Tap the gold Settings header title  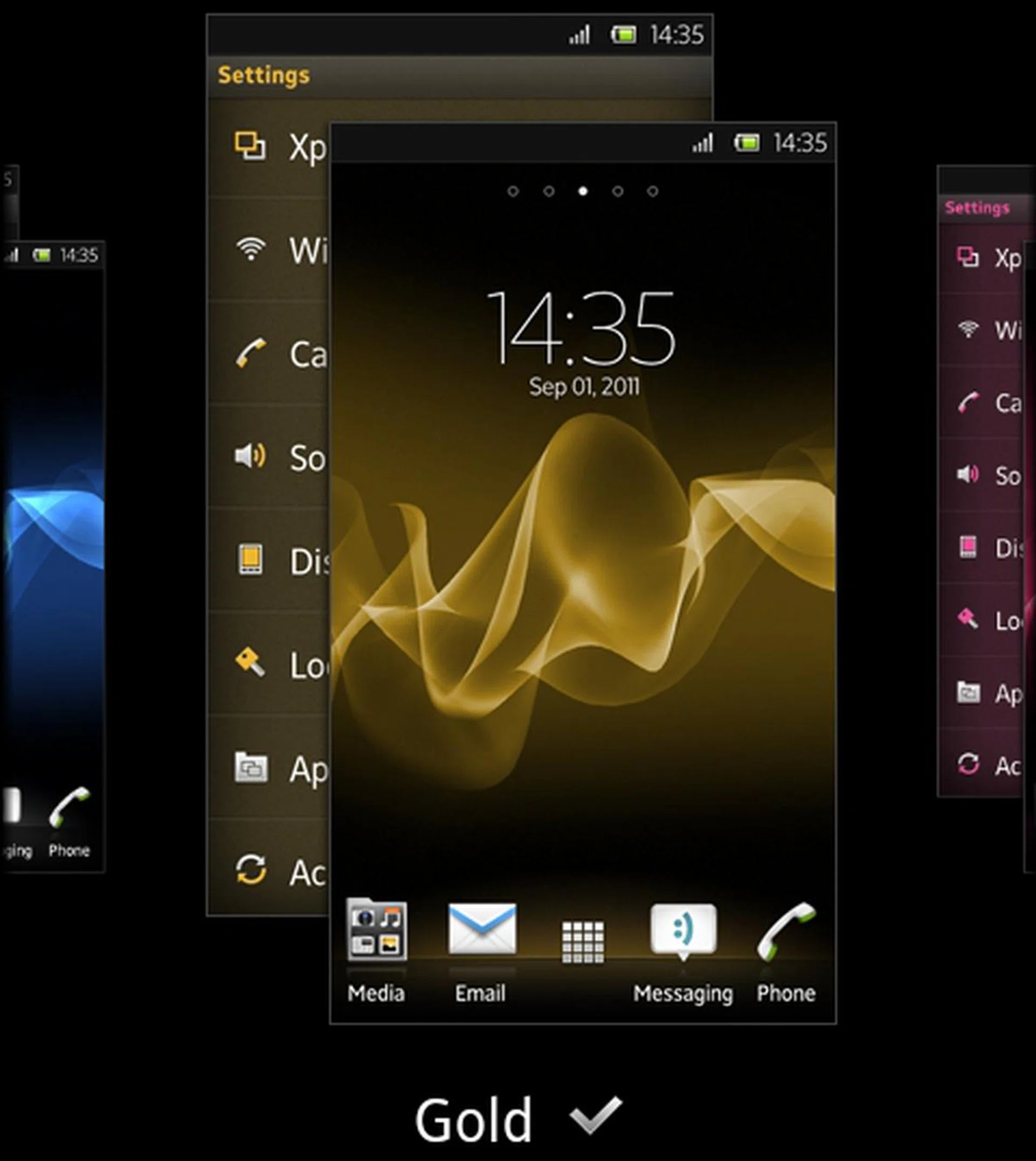pos(264,75)
